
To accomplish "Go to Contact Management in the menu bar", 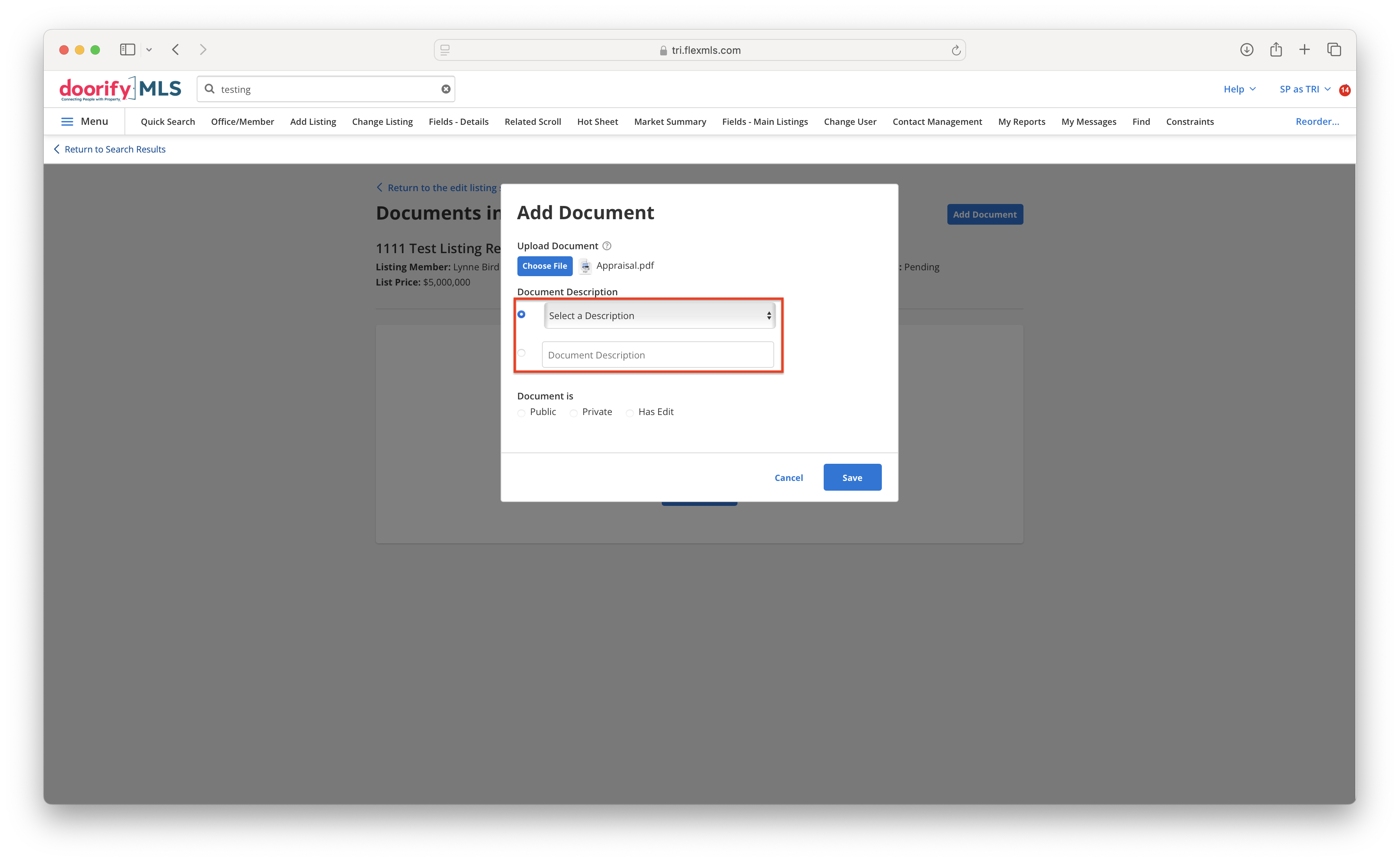I will coord(937,121).
